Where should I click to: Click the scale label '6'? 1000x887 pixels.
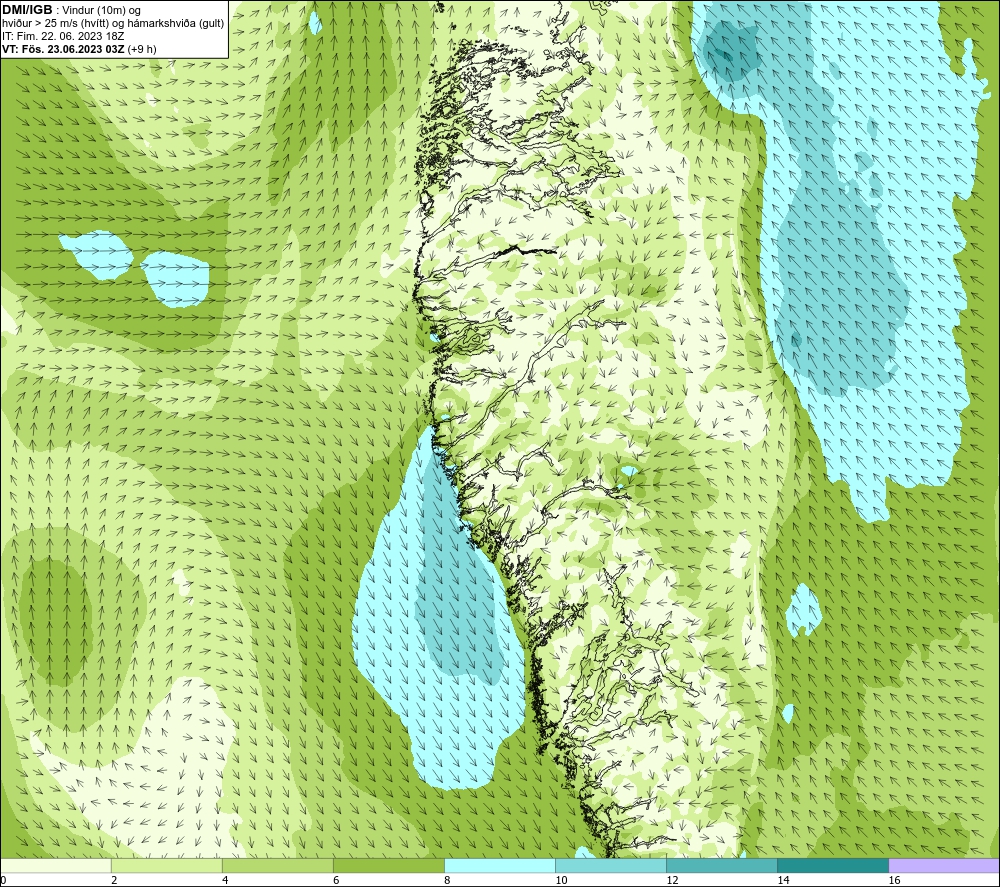[336, 881]
